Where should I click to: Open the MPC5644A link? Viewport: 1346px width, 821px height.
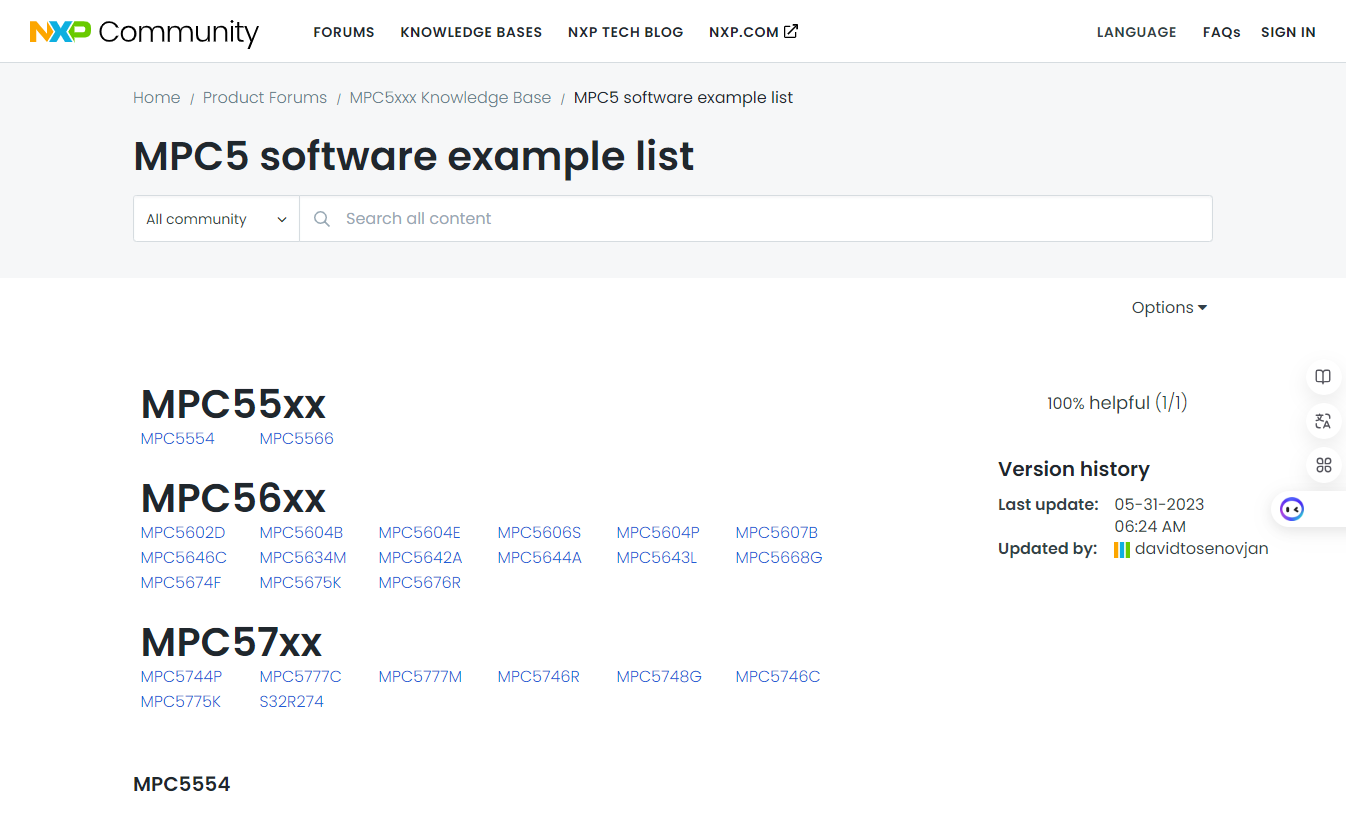tap(540, 558)
